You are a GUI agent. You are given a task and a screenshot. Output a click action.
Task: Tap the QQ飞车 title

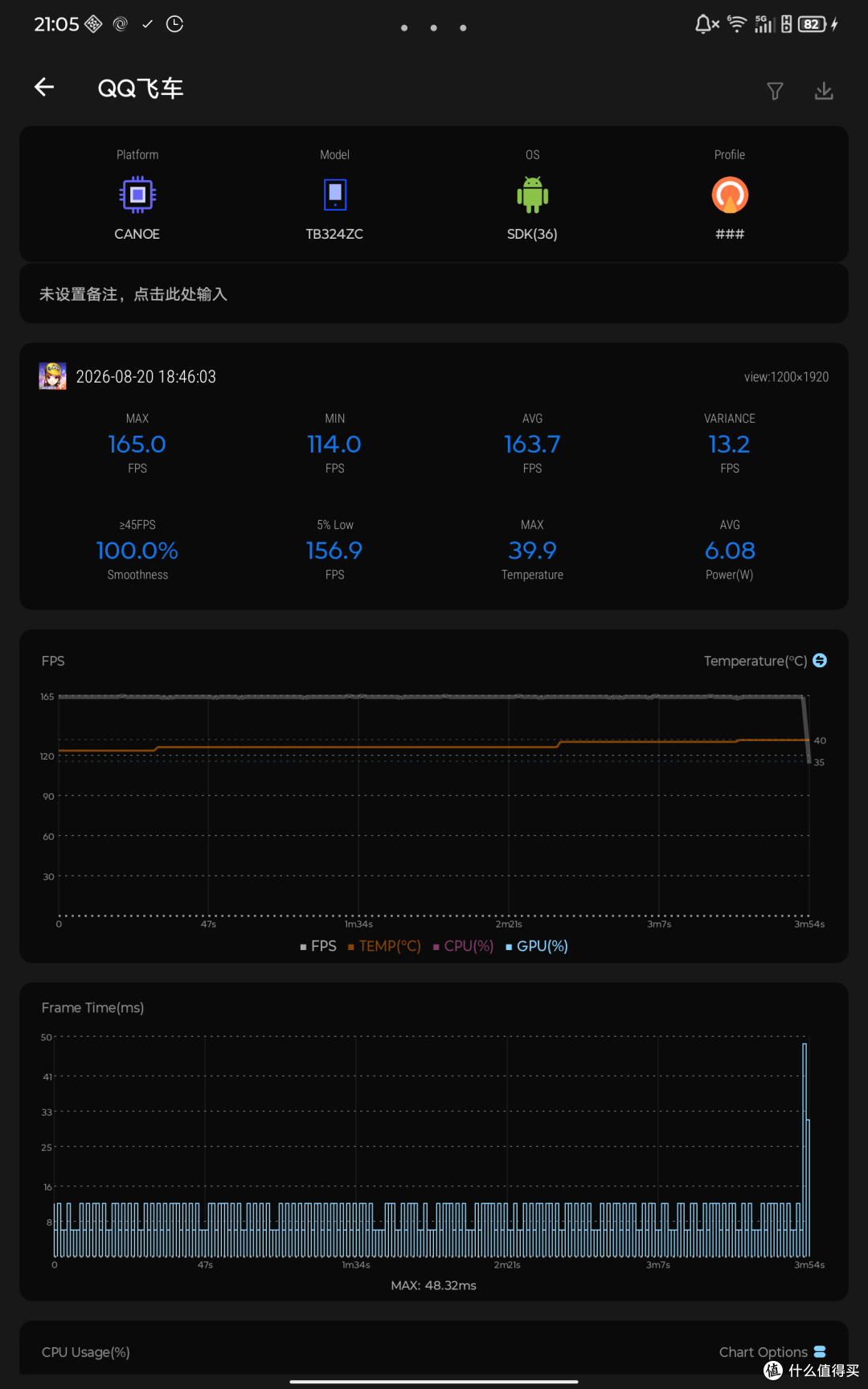tap(141, 88)
